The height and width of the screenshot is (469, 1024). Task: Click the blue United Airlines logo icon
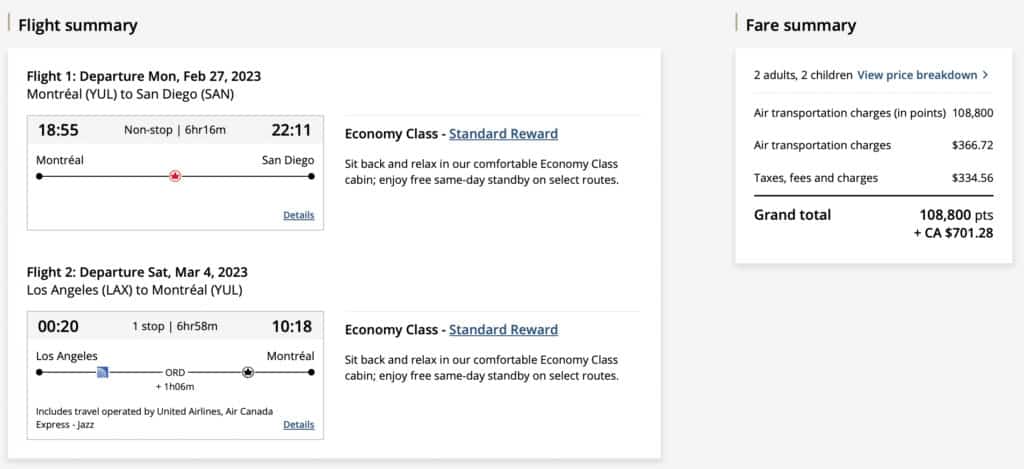click(x=102, y=372)
